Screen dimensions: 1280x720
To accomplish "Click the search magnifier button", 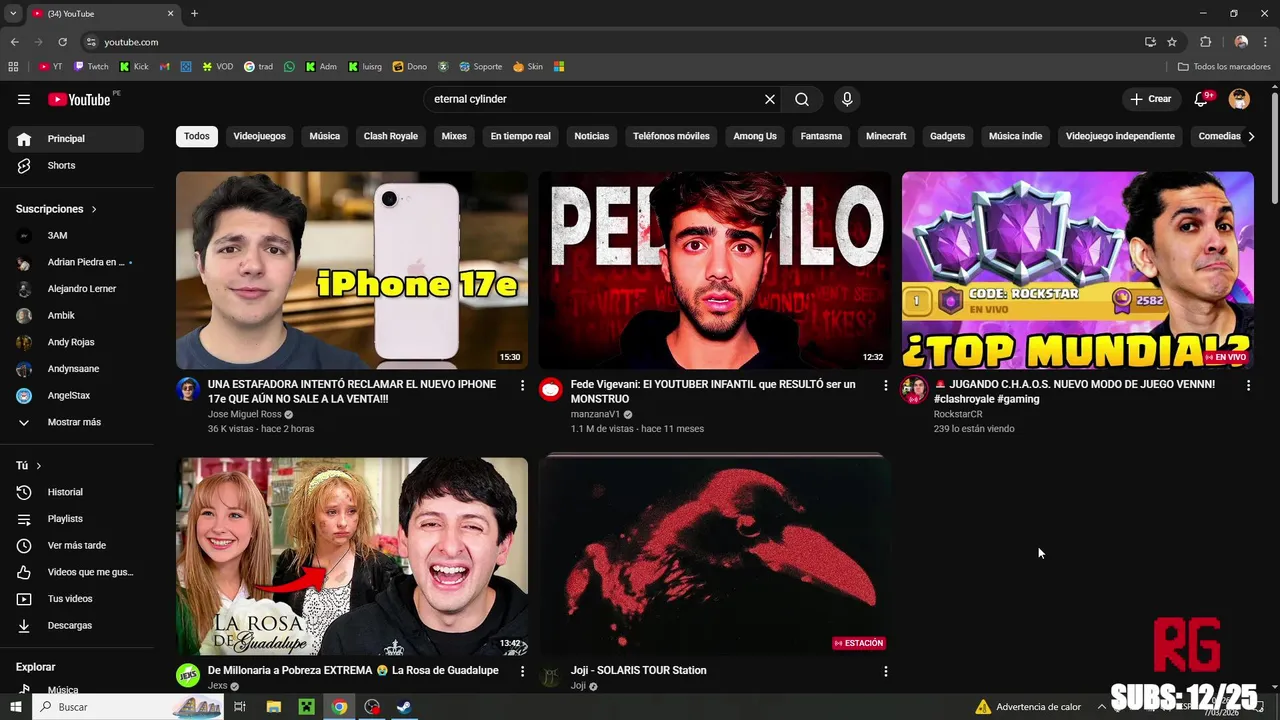I will pos(802,99).
